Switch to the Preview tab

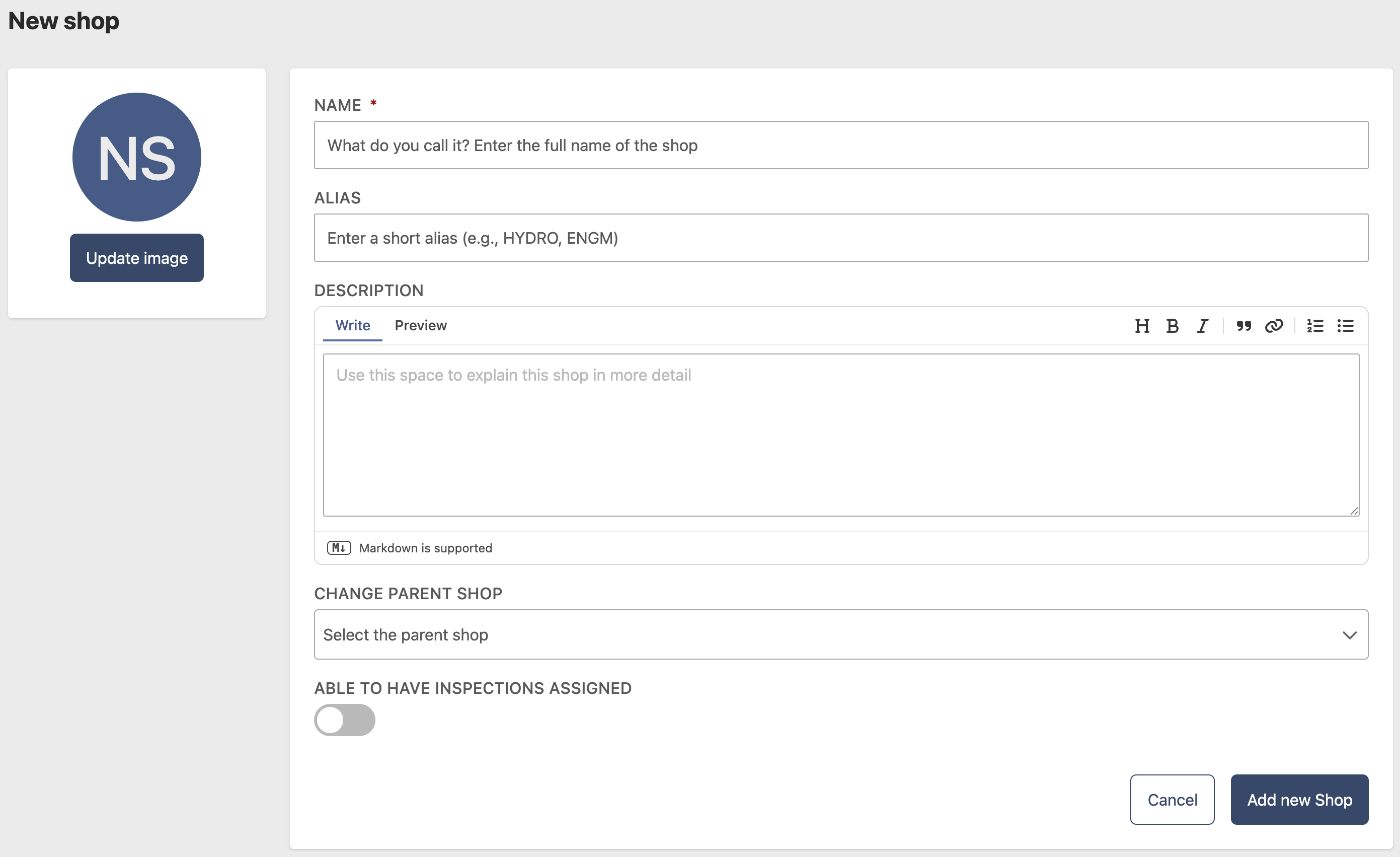(421, 325)
